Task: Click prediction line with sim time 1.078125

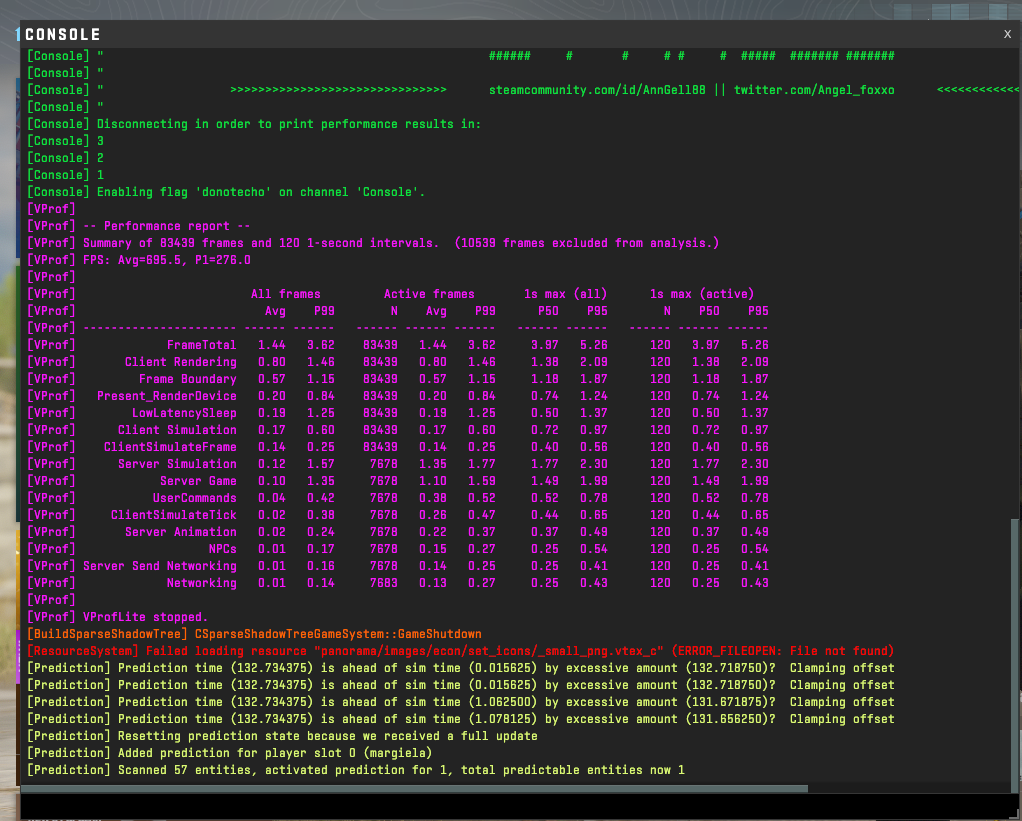Action: pyautogui.click(x=460, y=719)
